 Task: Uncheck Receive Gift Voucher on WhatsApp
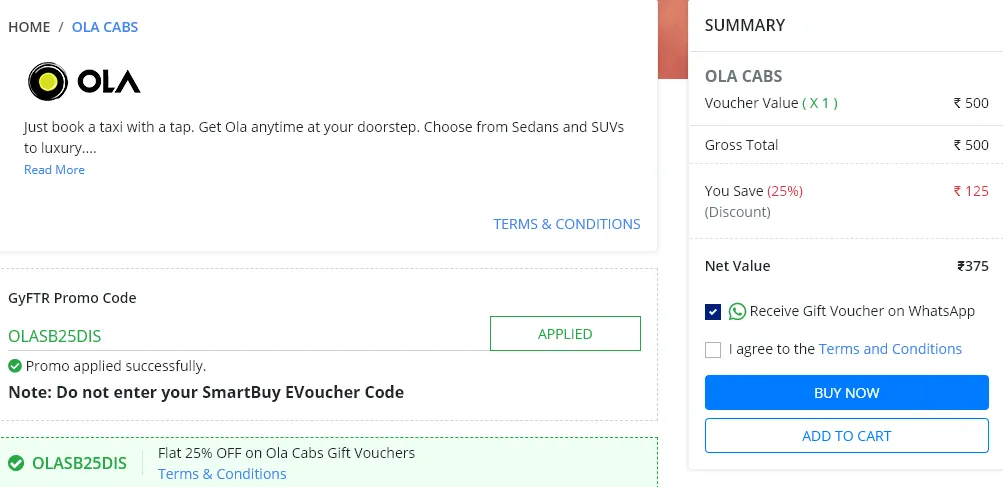point(713,312)
